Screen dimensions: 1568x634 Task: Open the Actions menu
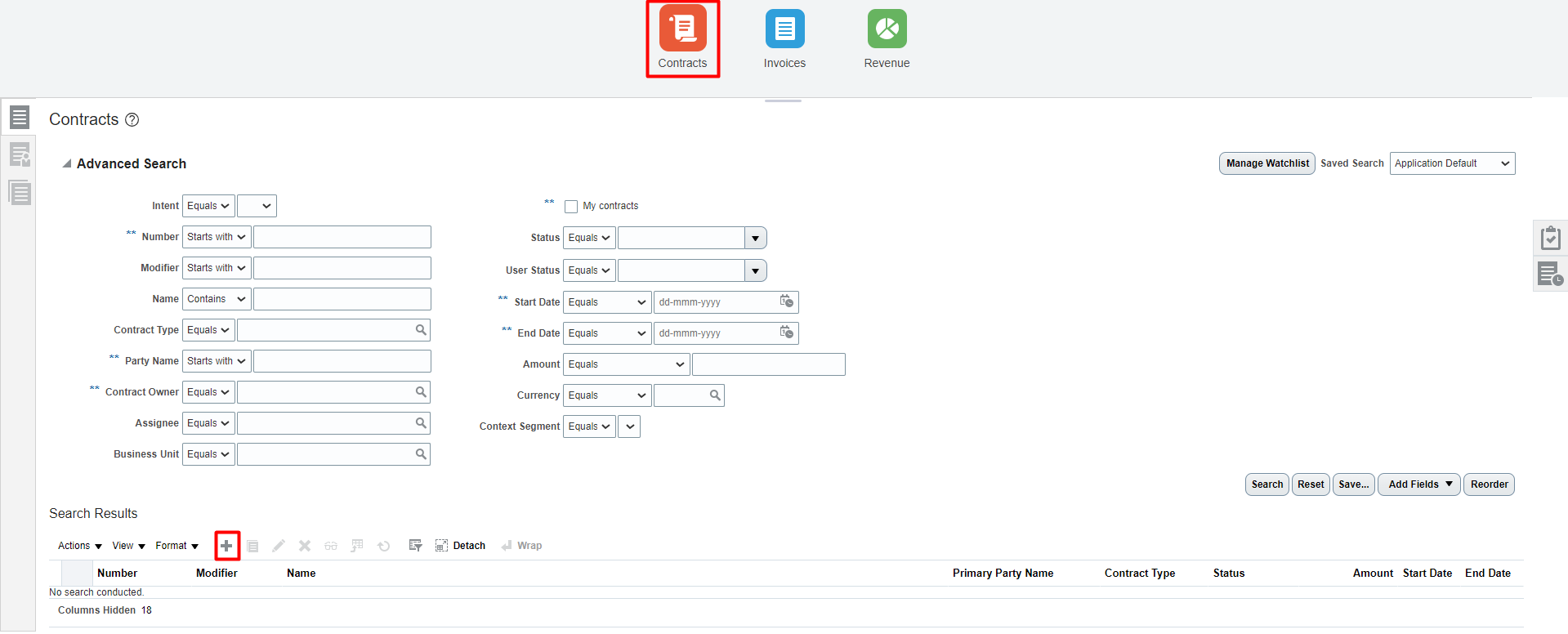[x=80, y=546]
